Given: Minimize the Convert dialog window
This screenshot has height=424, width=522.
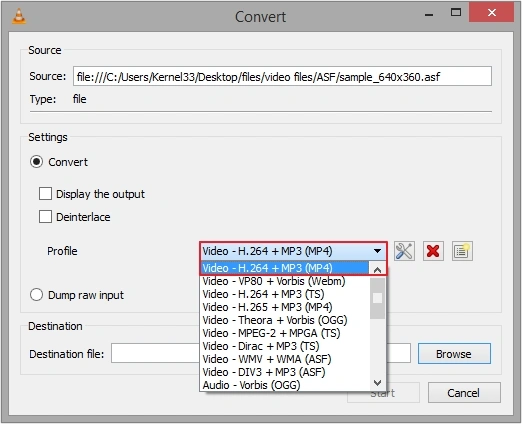Looking at the screenshot, I should click(429, 14).
